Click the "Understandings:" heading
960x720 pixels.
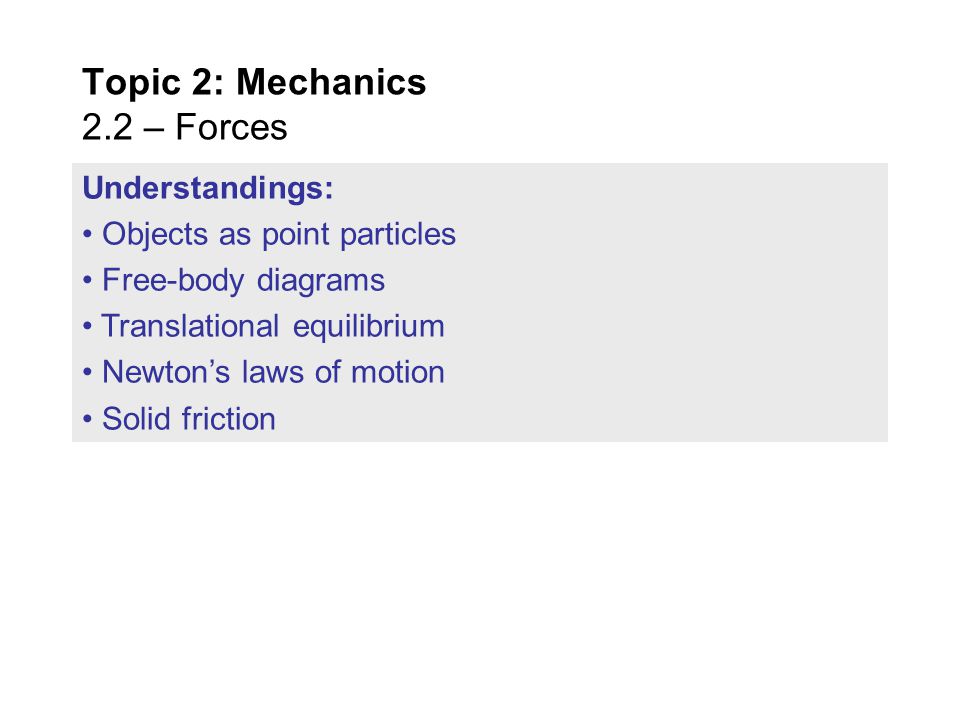[x=208, y=188]
